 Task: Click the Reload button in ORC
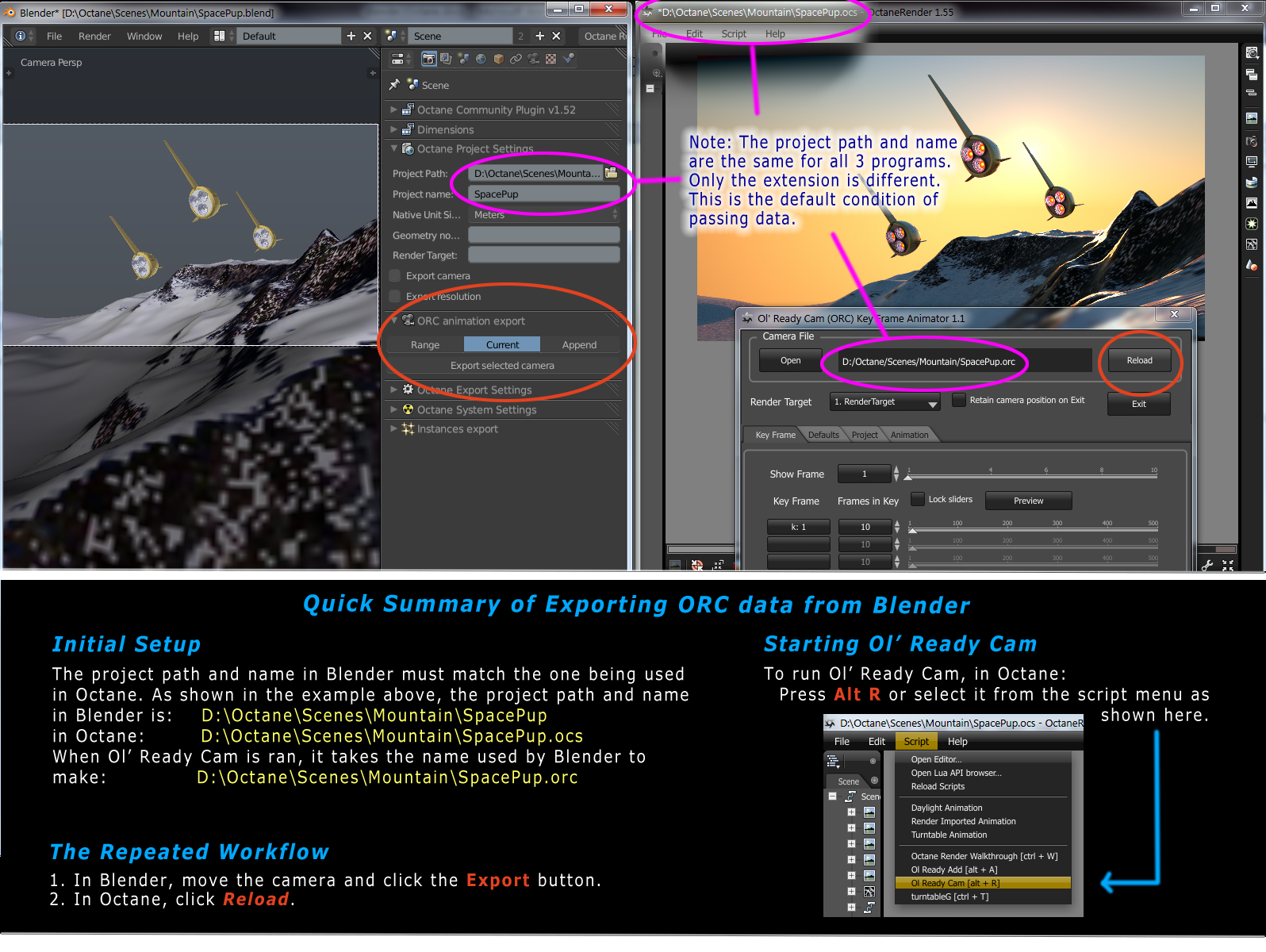[1139, 360]
